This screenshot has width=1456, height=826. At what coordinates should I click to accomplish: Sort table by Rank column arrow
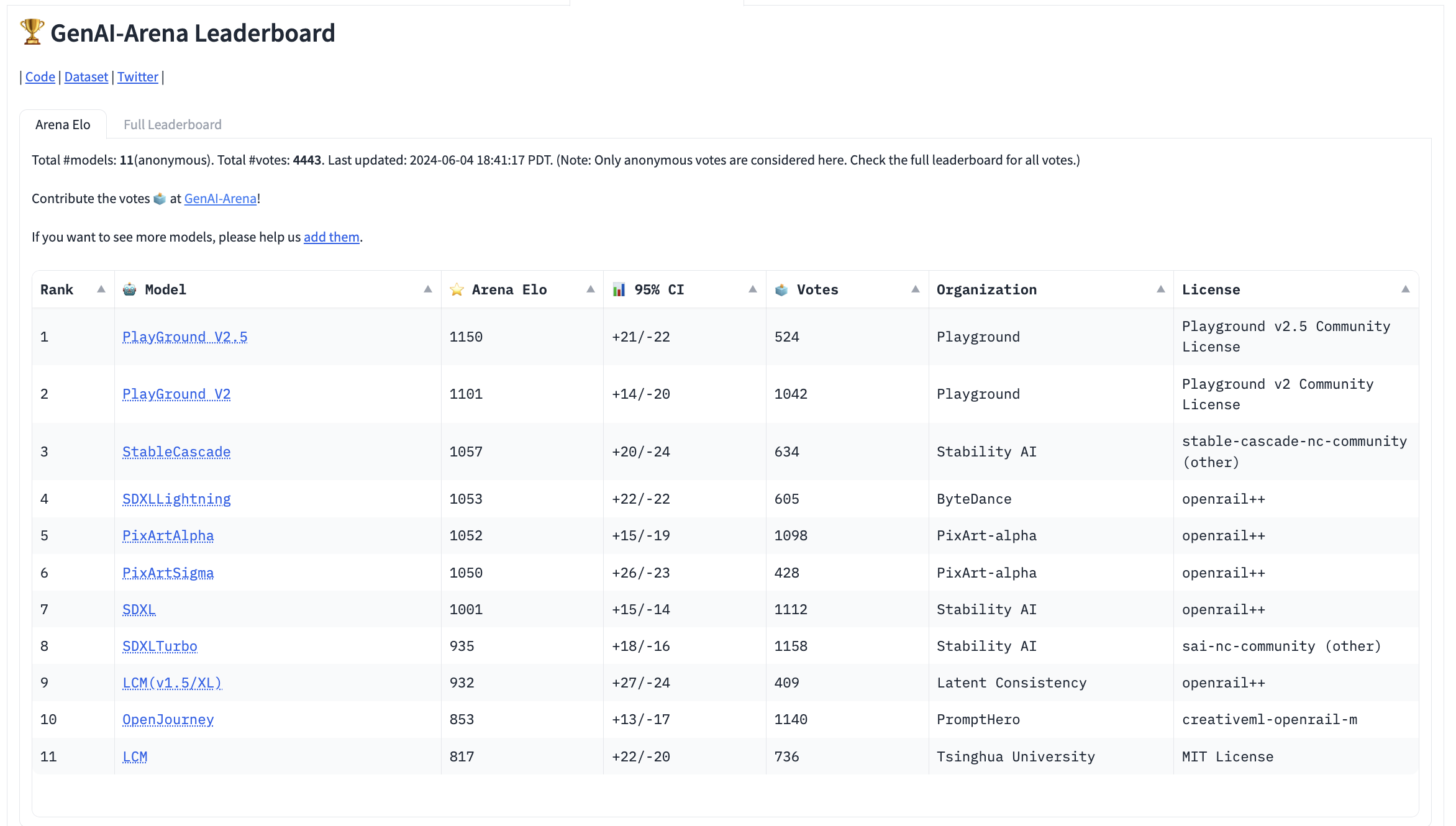(101, 289)
